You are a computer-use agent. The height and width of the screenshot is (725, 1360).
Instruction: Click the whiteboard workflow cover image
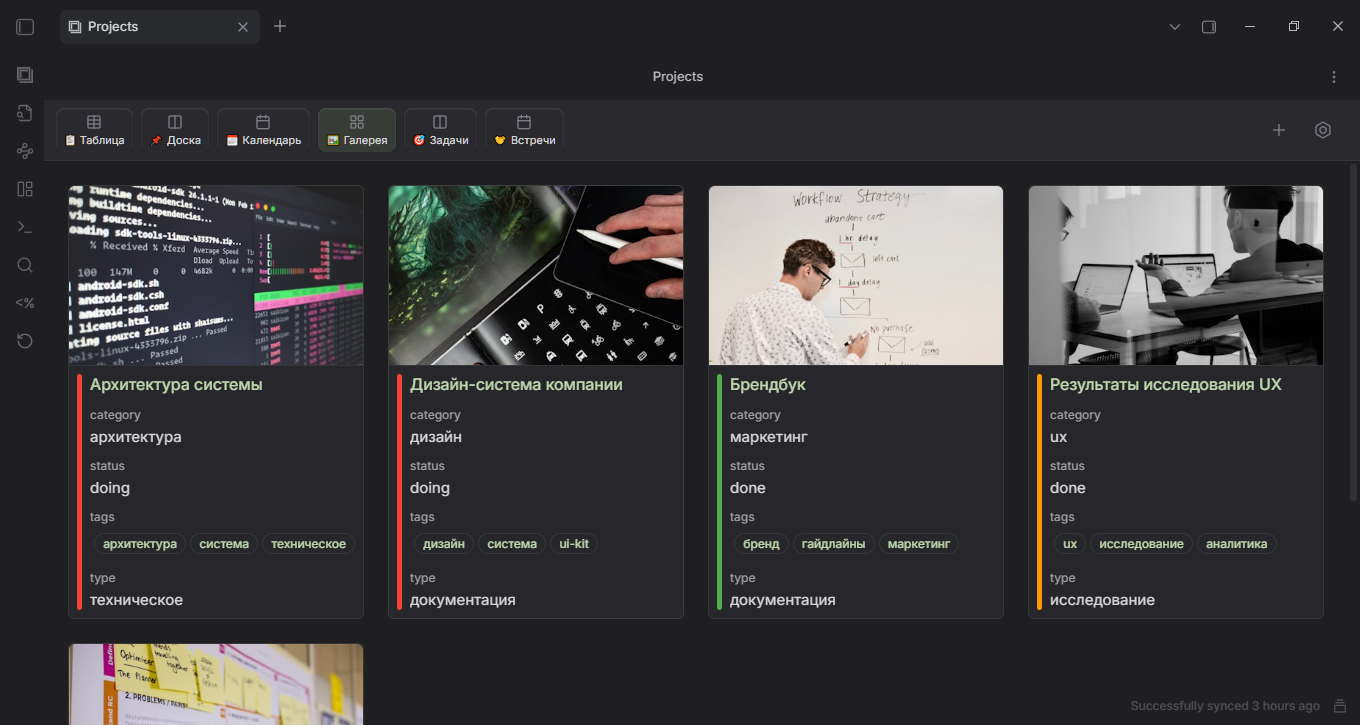tap(856, 275)
